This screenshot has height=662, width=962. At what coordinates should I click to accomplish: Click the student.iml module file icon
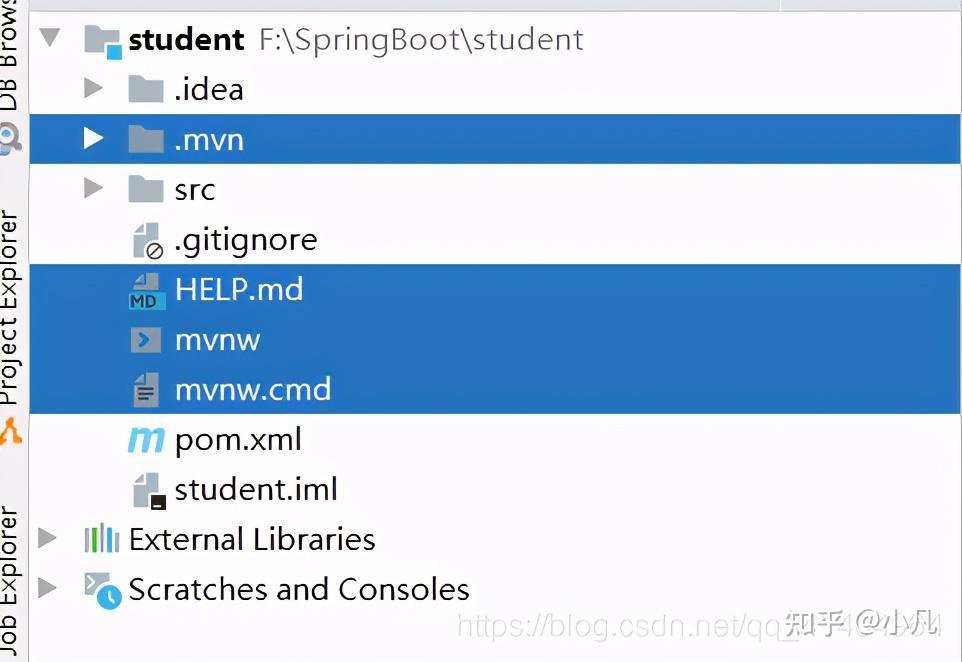click(146, 489)
